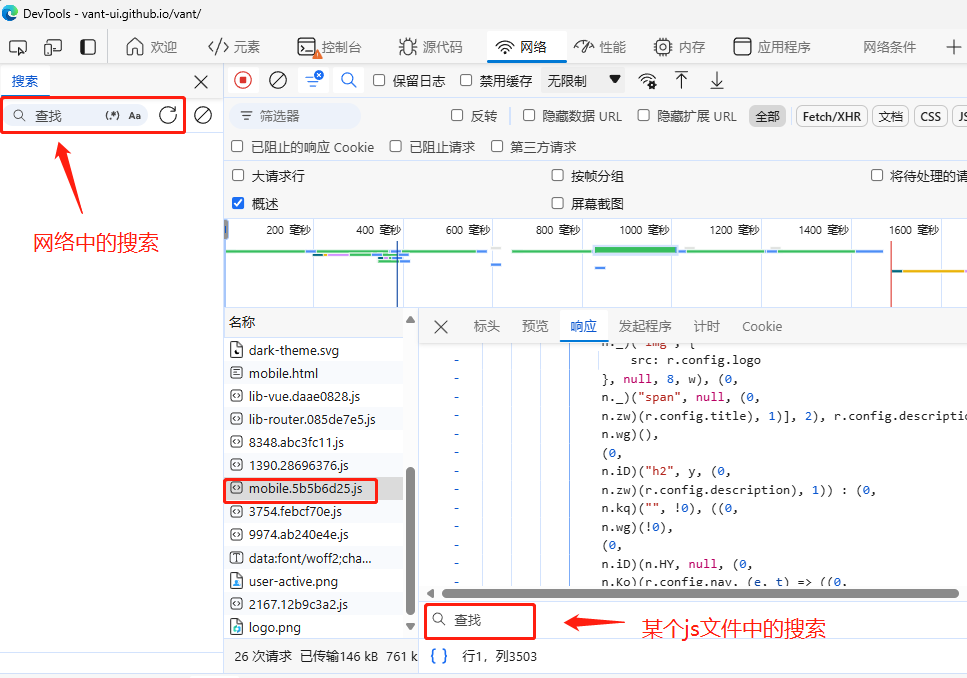967x678 pixels.
Task: Refresh search results with the circular arrow
Action: pos(168,115)
